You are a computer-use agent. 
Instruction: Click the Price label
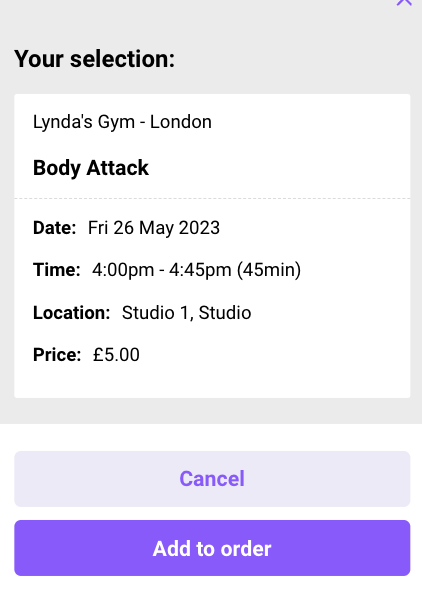coord(57,355)
